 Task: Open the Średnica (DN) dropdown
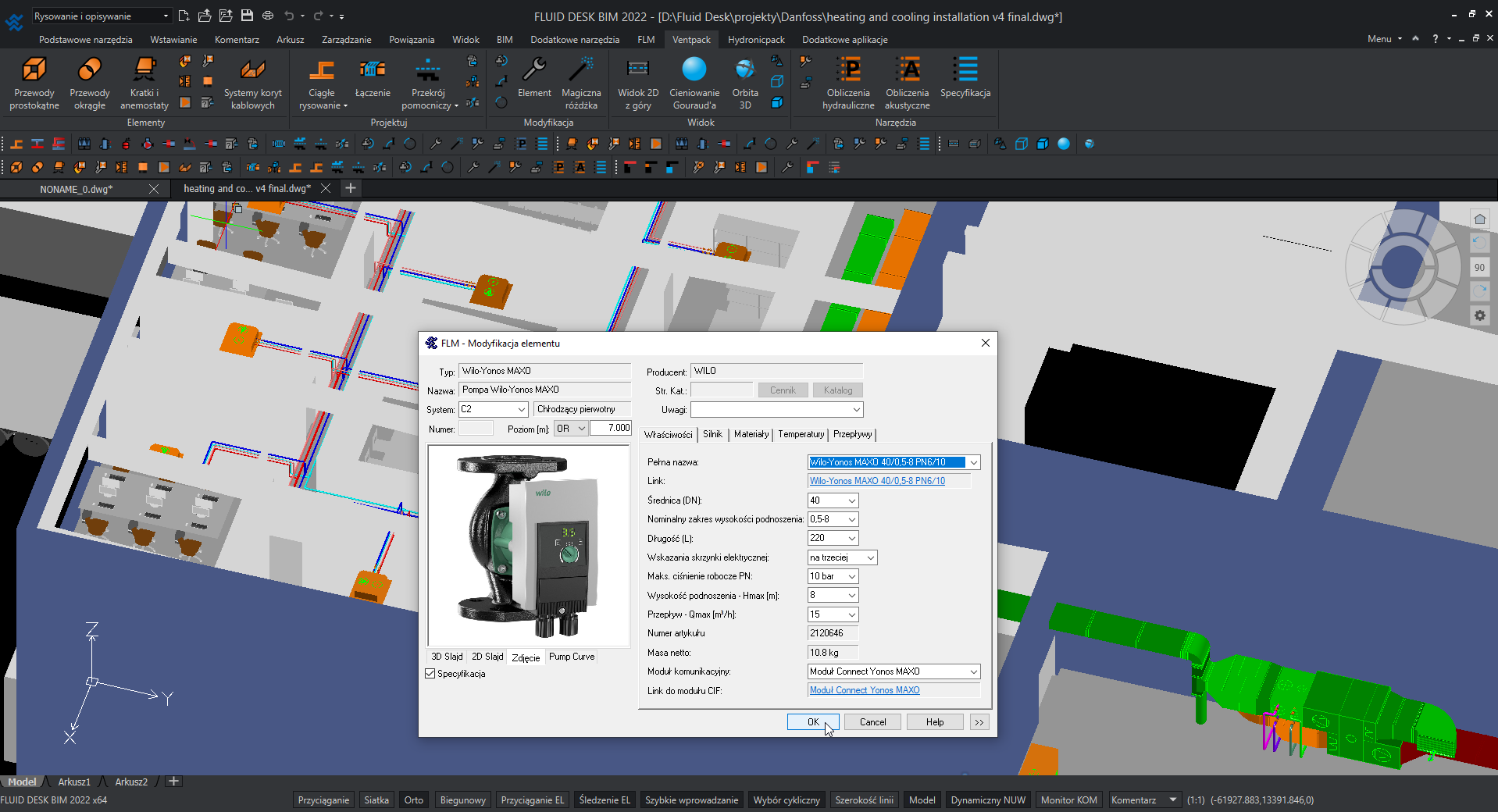851,500
